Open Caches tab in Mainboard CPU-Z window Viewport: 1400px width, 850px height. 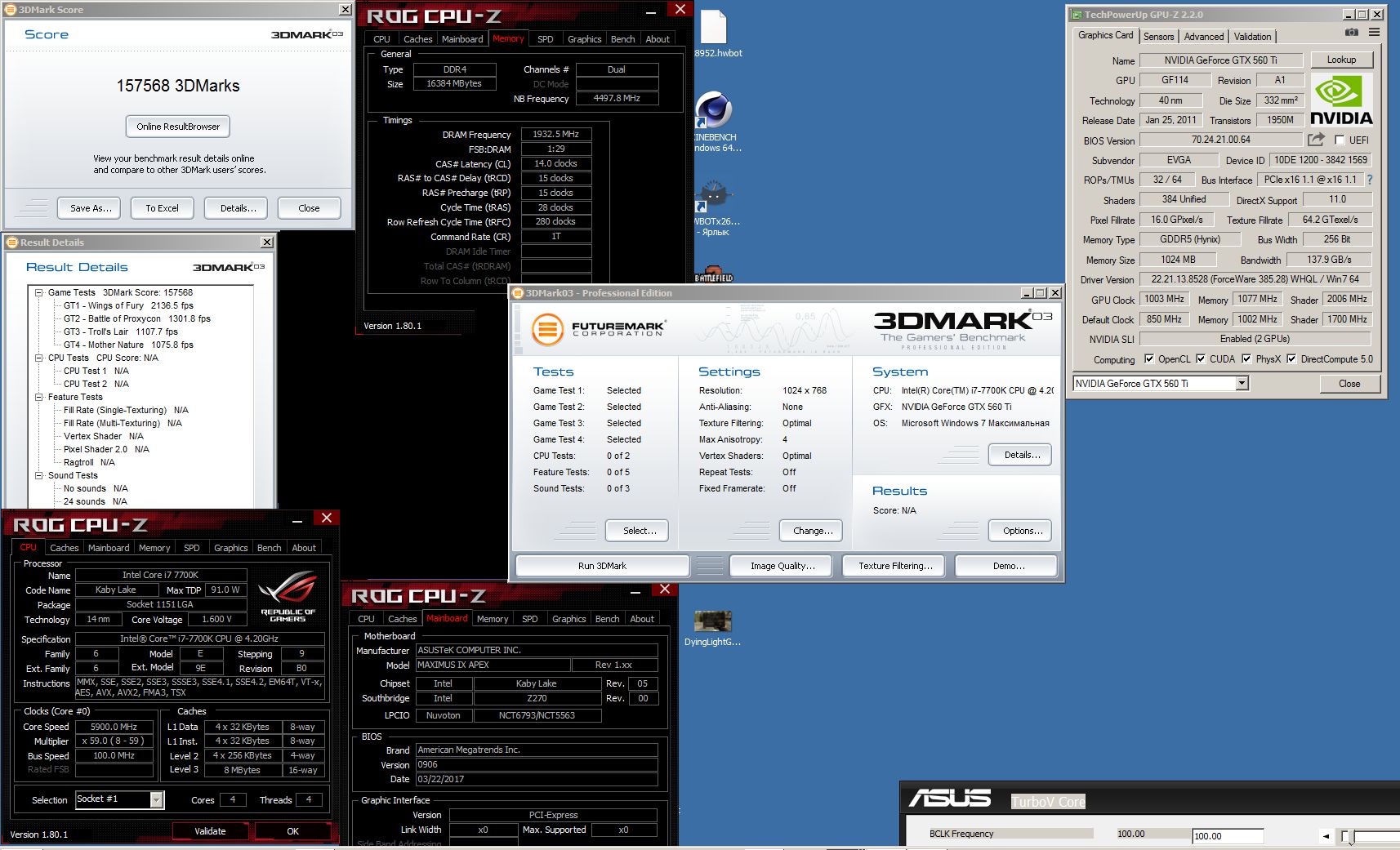[402, 619]
